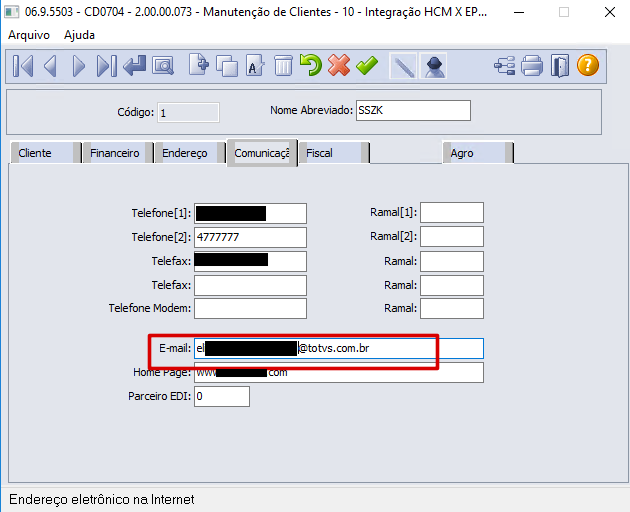Click the first Telefax field

tap(250, 262)
